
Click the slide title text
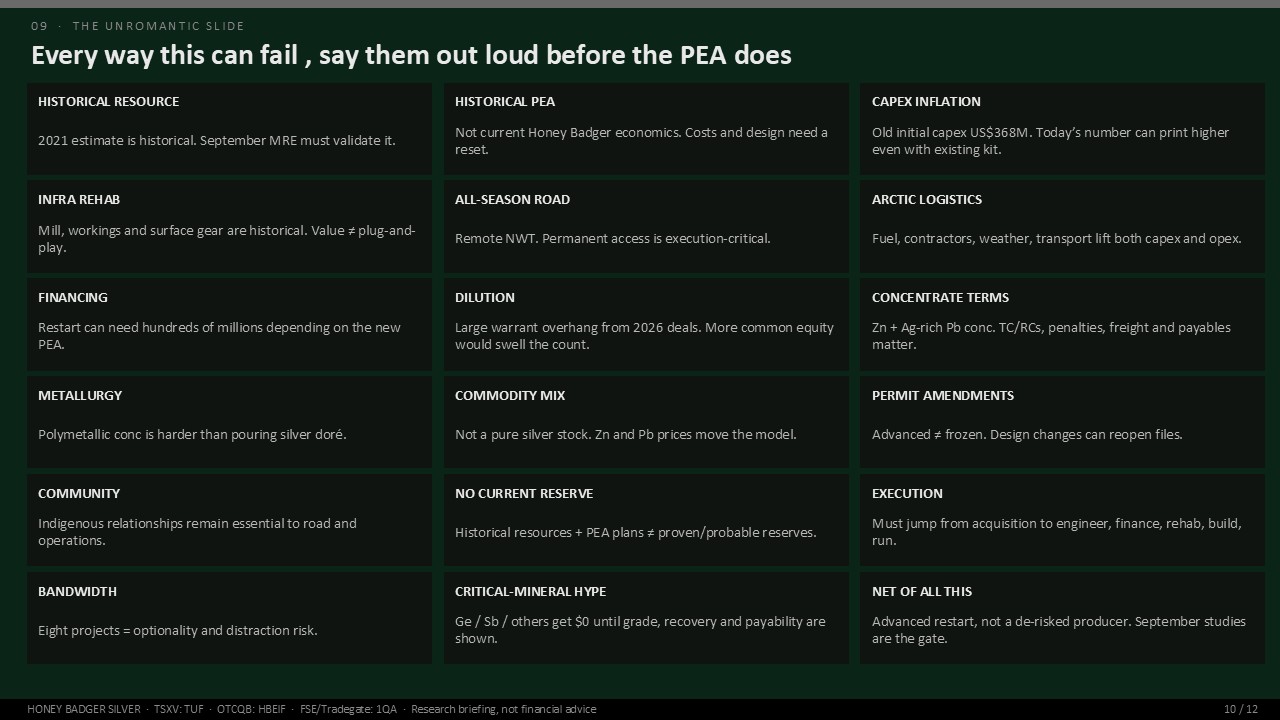411,55
